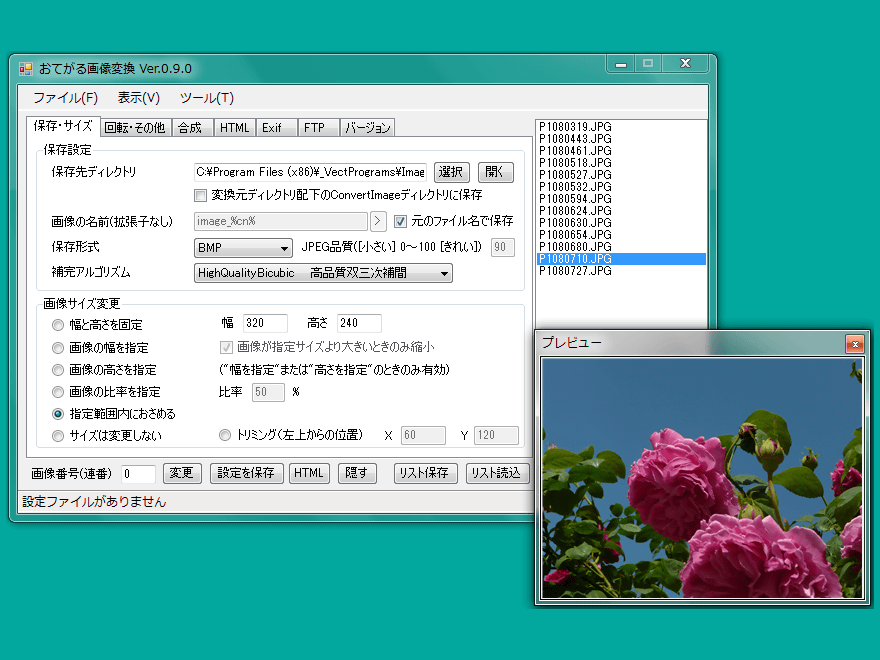Open the ツール(T) menu

(207, 98)
